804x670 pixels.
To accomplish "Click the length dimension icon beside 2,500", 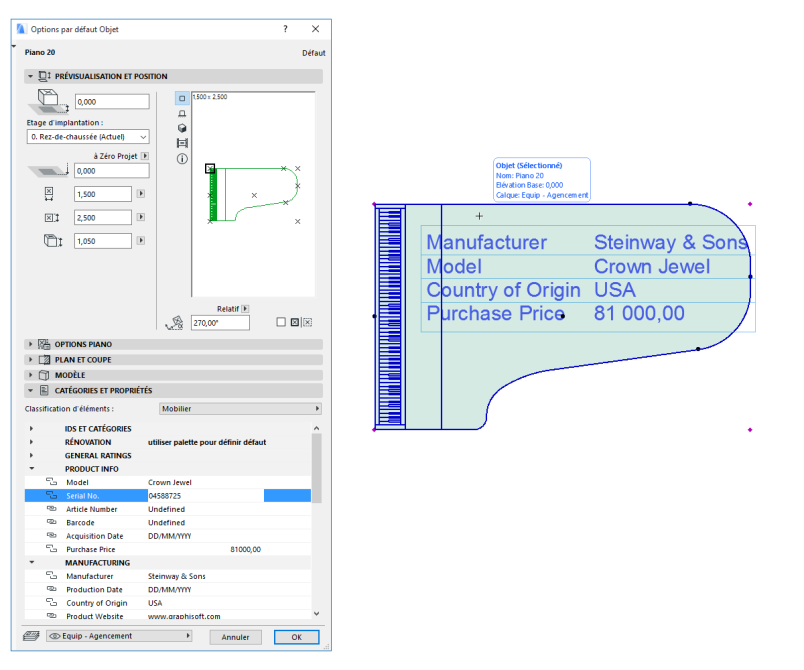I will coord(52,217).
